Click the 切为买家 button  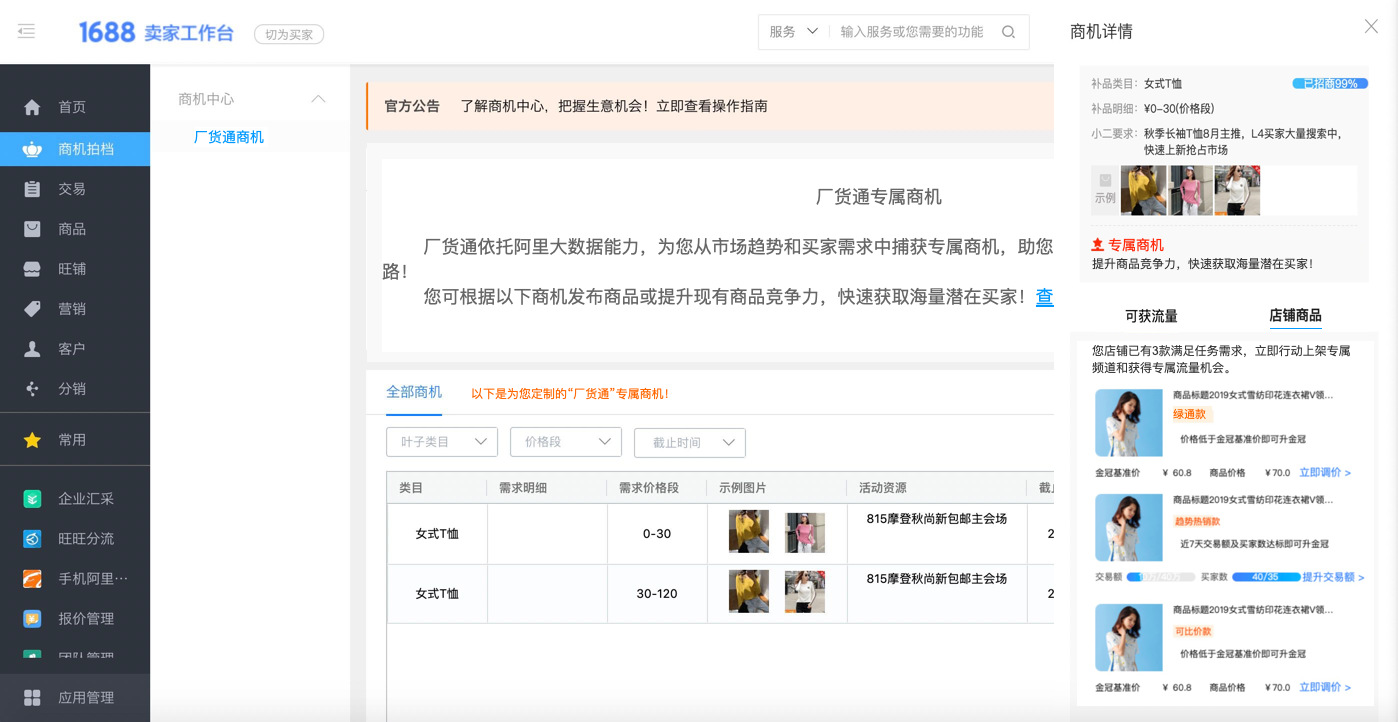[289, 34]
